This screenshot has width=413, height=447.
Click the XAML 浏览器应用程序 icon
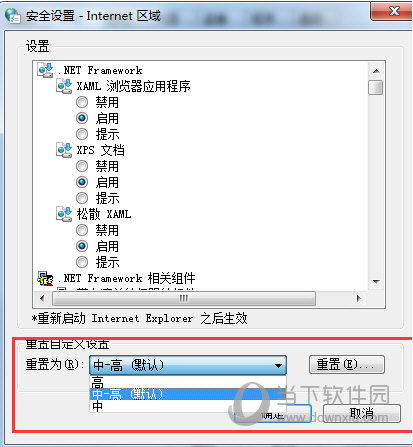[x=64, y=86]
